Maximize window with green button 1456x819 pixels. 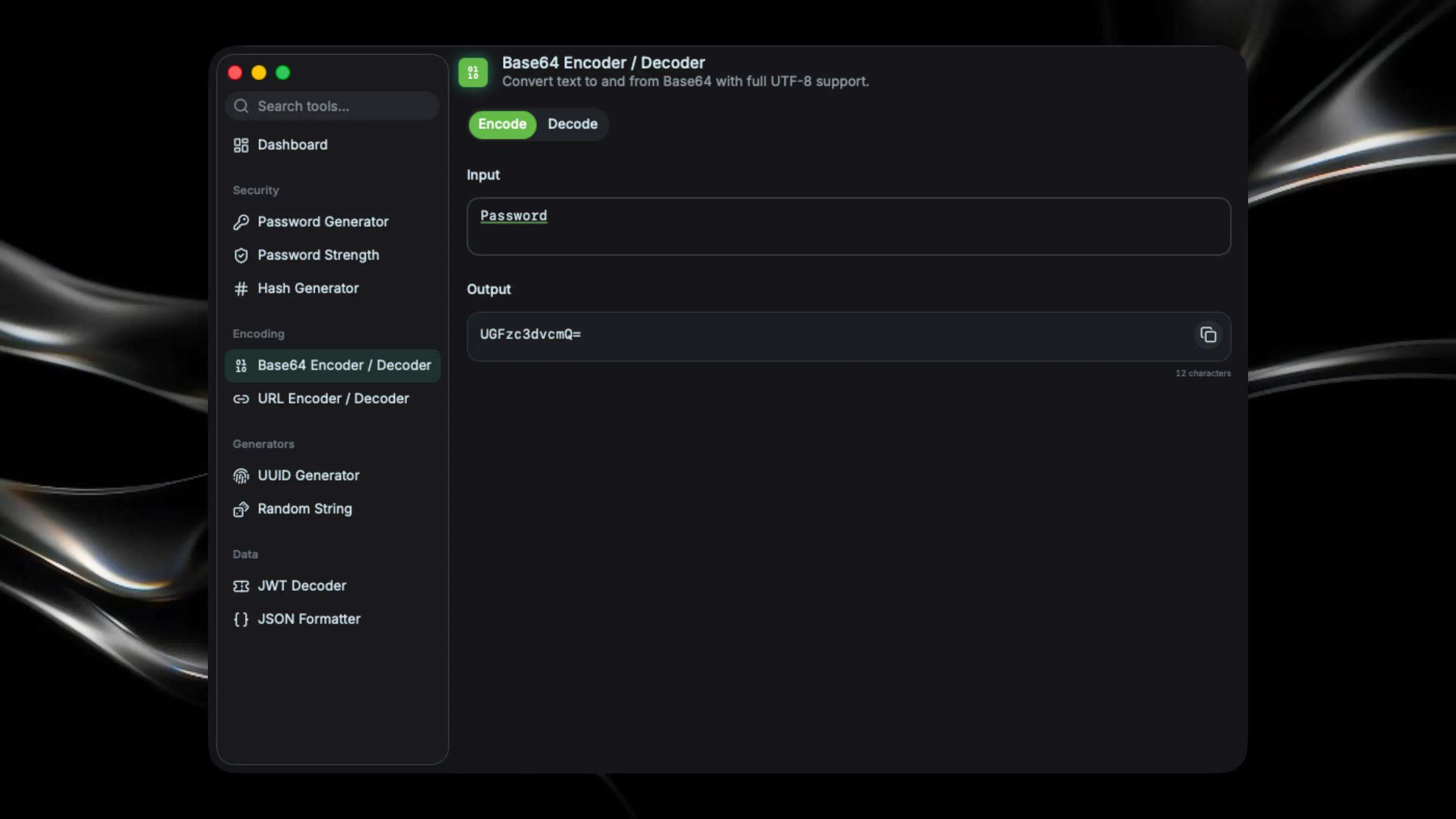[x=283, y=73]
